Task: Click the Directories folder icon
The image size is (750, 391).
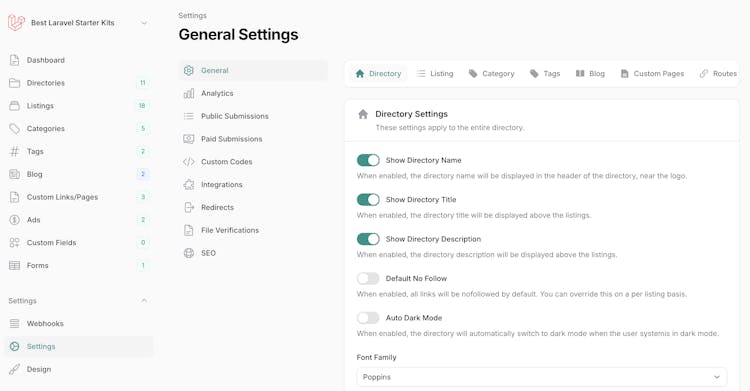Action: [x=15, y=83]
